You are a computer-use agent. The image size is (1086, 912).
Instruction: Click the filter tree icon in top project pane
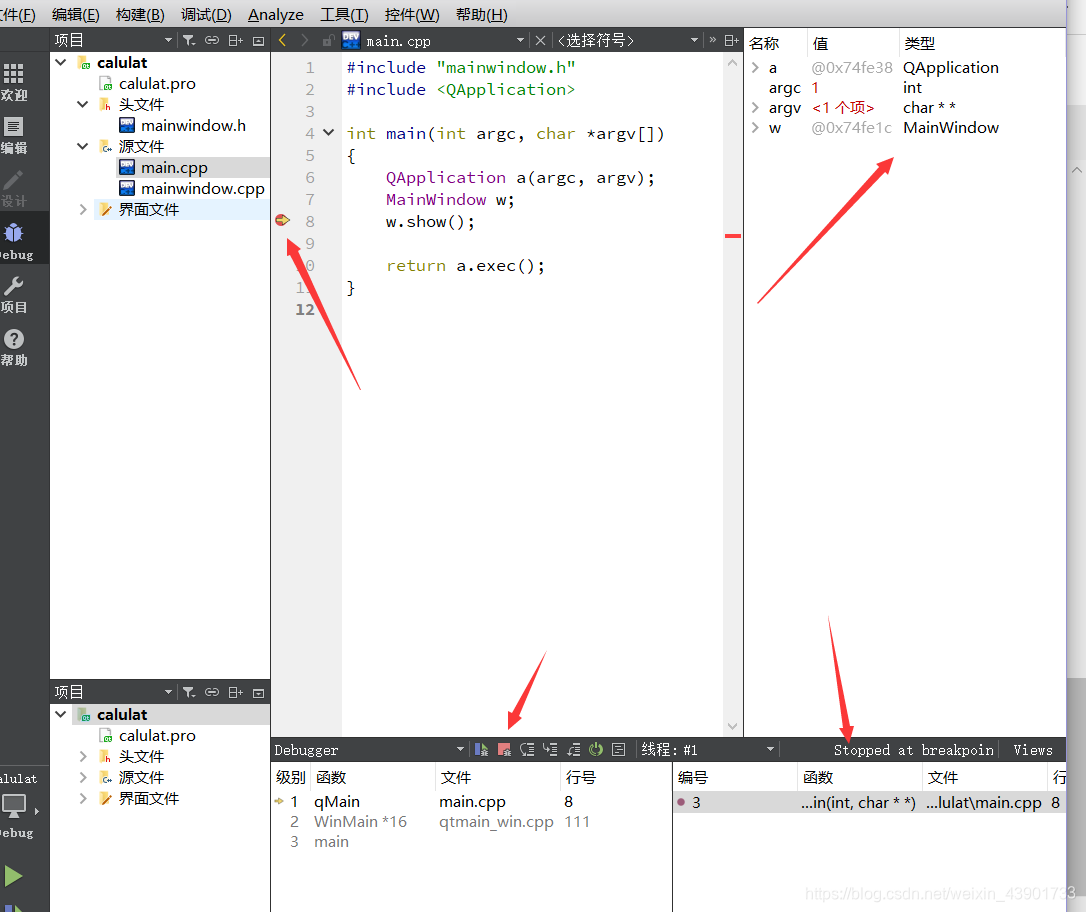coord(188,40)
